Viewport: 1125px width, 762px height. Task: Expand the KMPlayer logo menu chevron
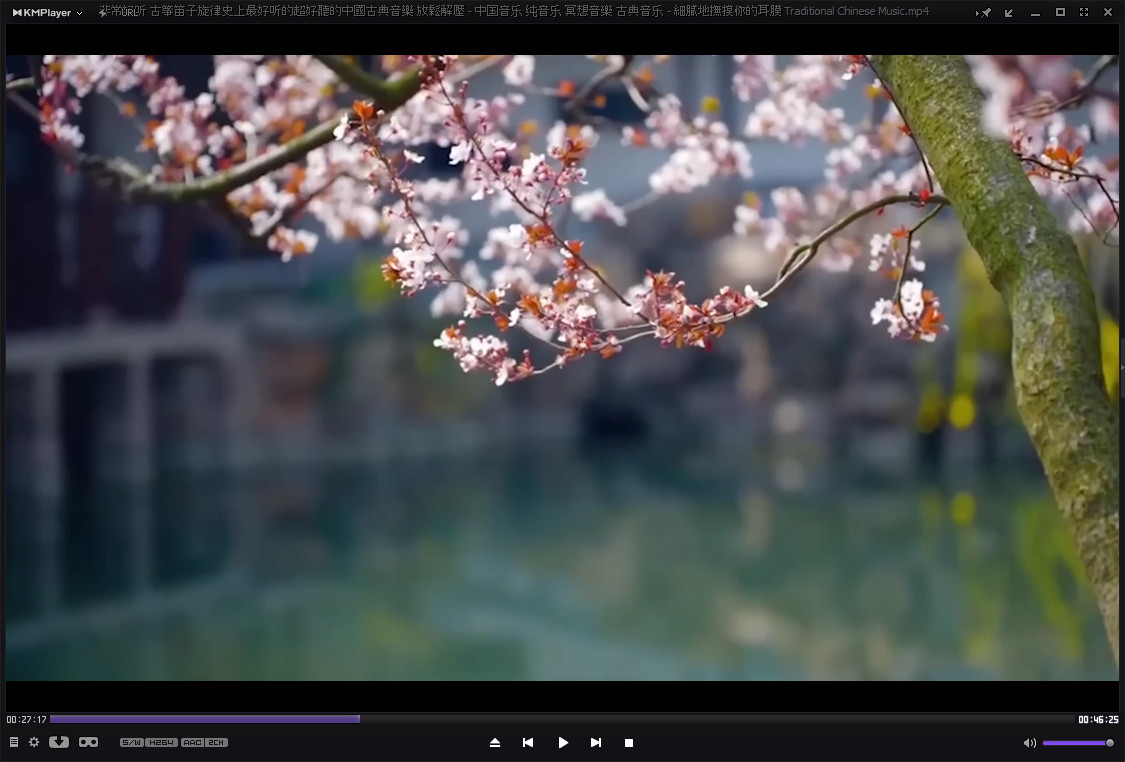[x=78, y=12]
